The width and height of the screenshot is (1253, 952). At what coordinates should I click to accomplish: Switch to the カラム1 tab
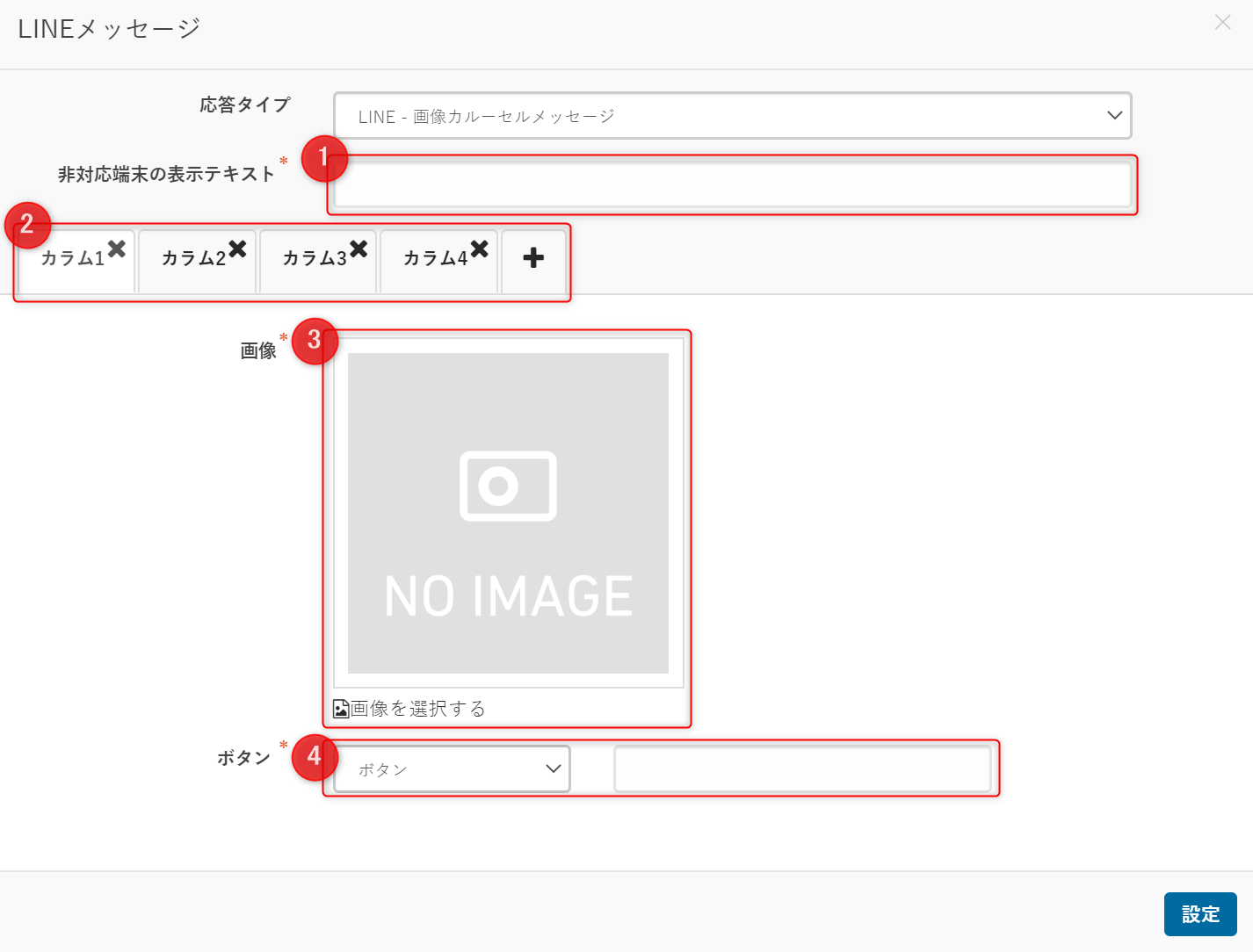tap(72, 259)
